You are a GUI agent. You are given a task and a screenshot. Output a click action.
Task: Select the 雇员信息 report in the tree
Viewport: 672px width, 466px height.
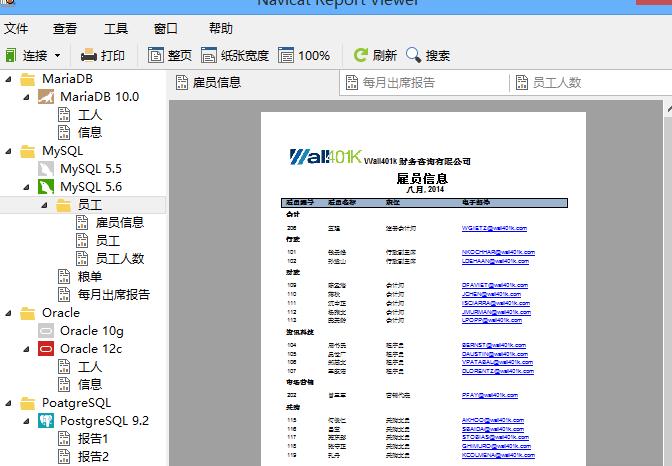(120, 222)
